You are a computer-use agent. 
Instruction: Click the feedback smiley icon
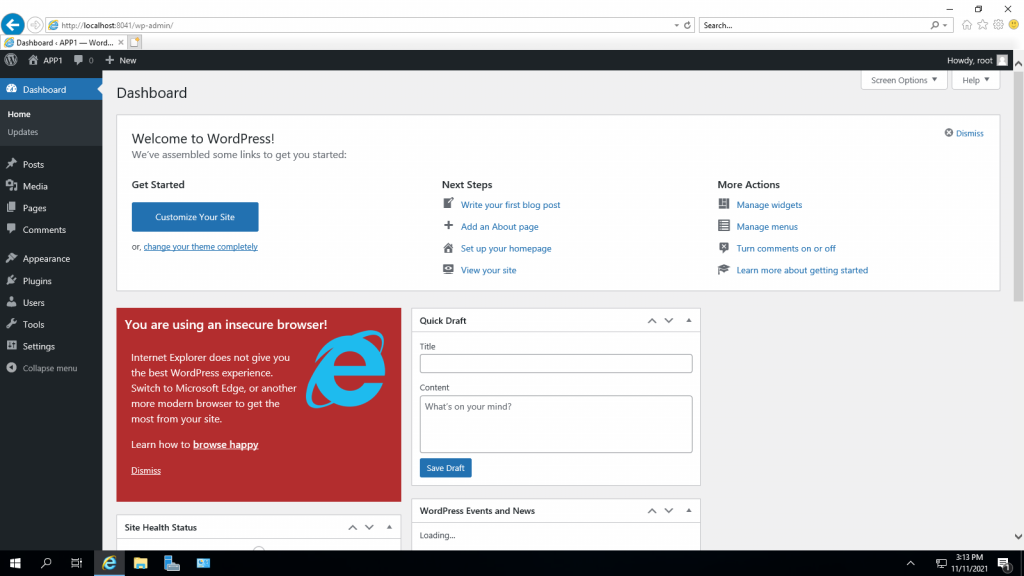(x=1014, y=25)
